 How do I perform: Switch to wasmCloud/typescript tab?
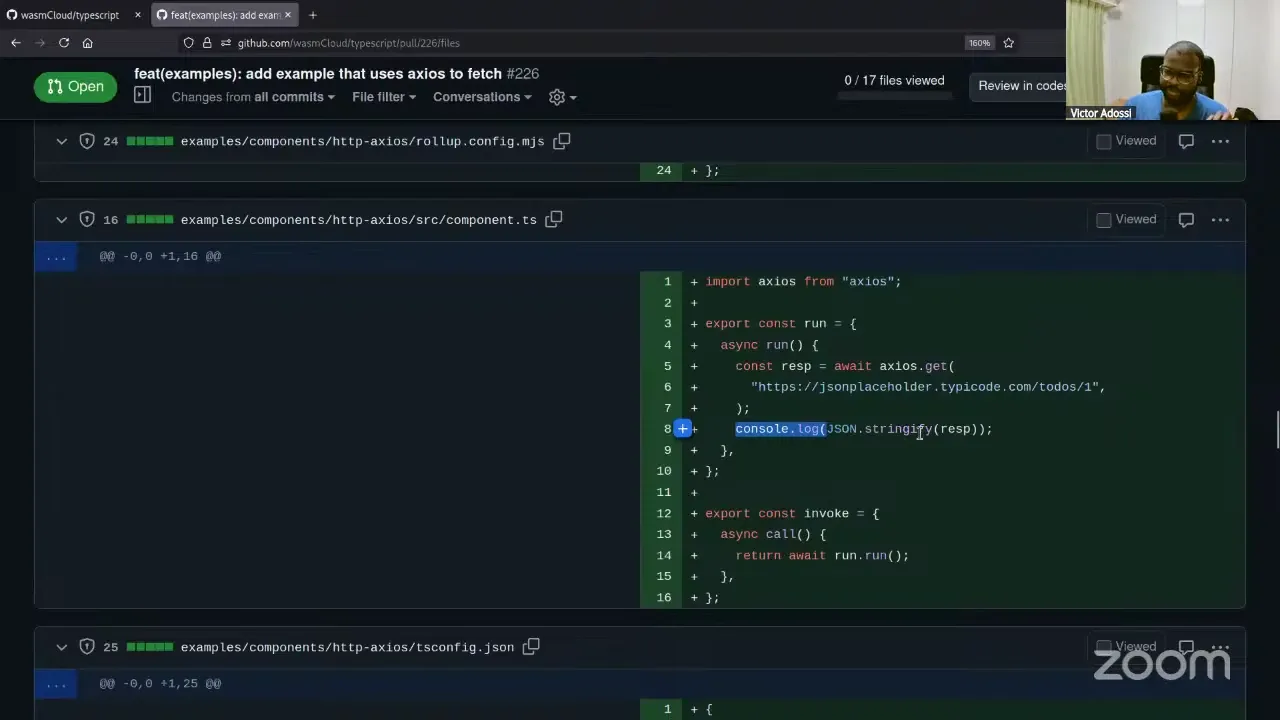tap(70, 15)
